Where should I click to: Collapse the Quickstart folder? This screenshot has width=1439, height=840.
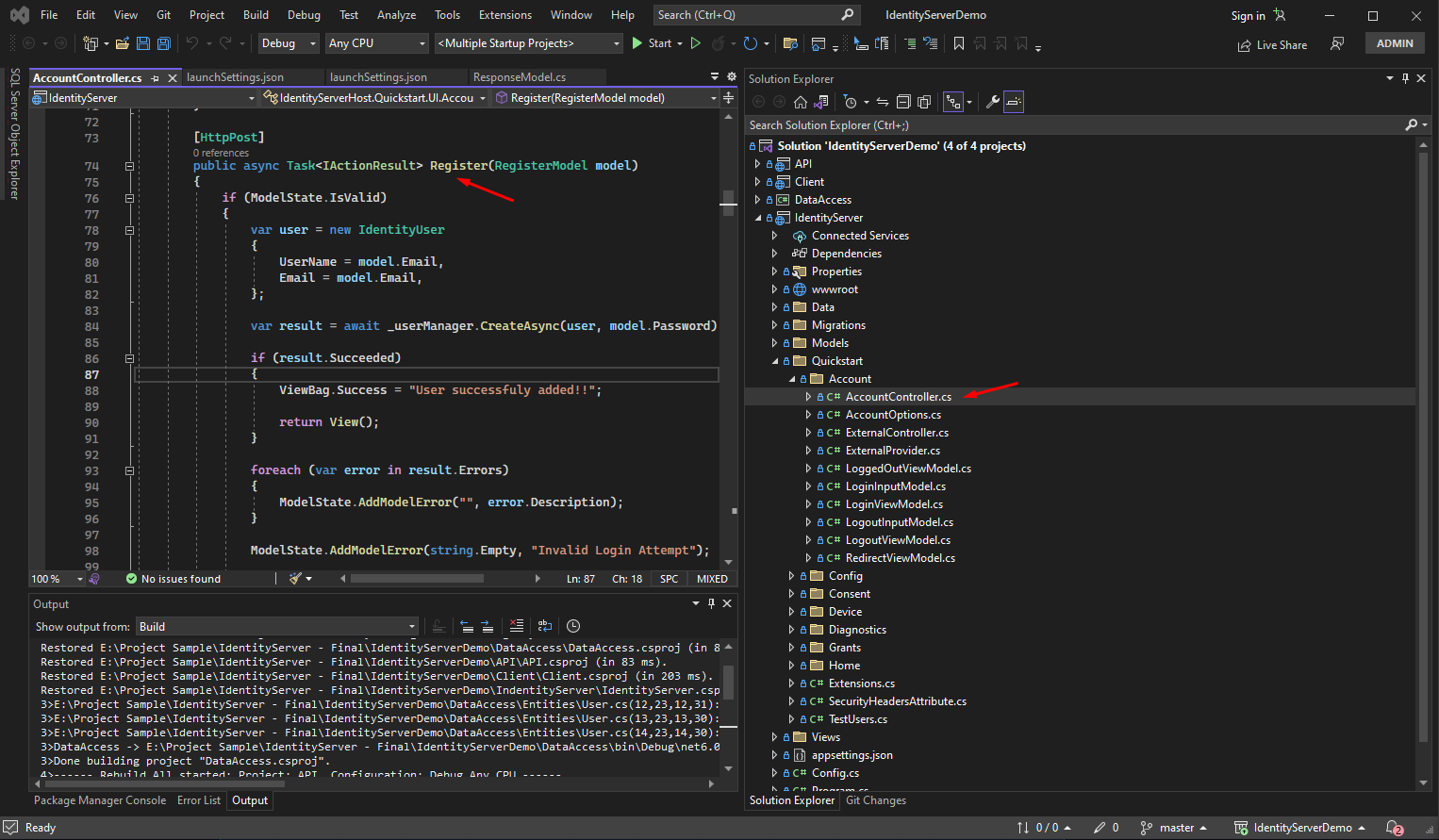(777, 360)
